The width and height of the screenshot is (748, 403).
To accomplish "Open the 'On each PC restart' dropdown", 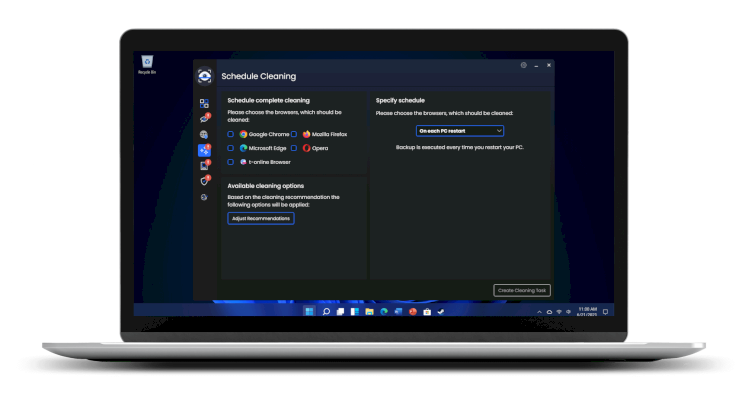I will click(460, 131).
